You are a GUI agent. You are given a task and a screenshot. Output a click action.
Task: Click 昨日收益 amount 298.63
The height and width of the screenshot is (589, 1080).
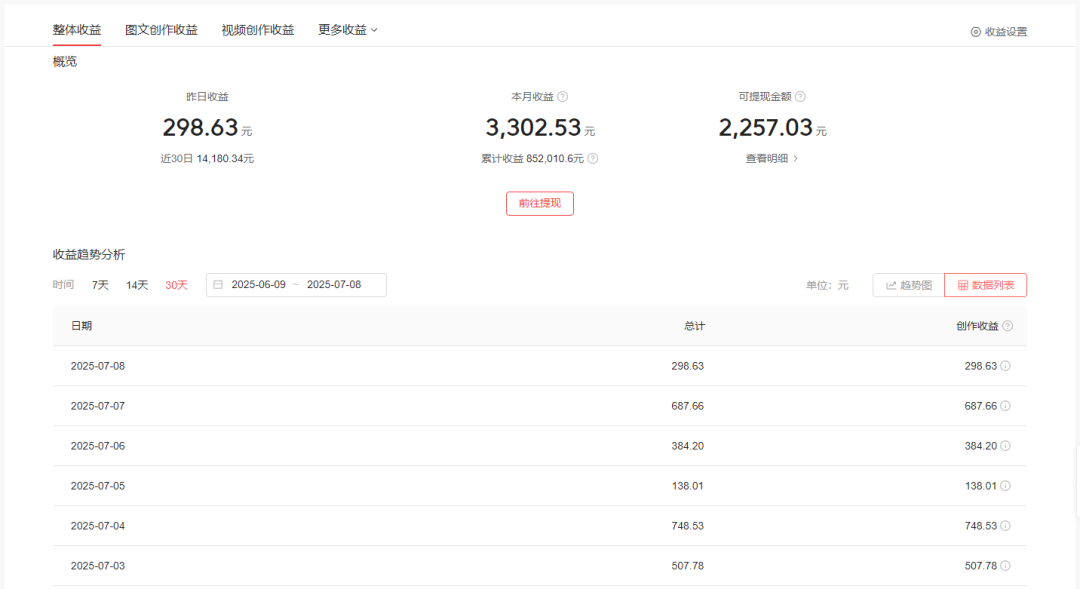pyautogui.click(x=200, y=127)
